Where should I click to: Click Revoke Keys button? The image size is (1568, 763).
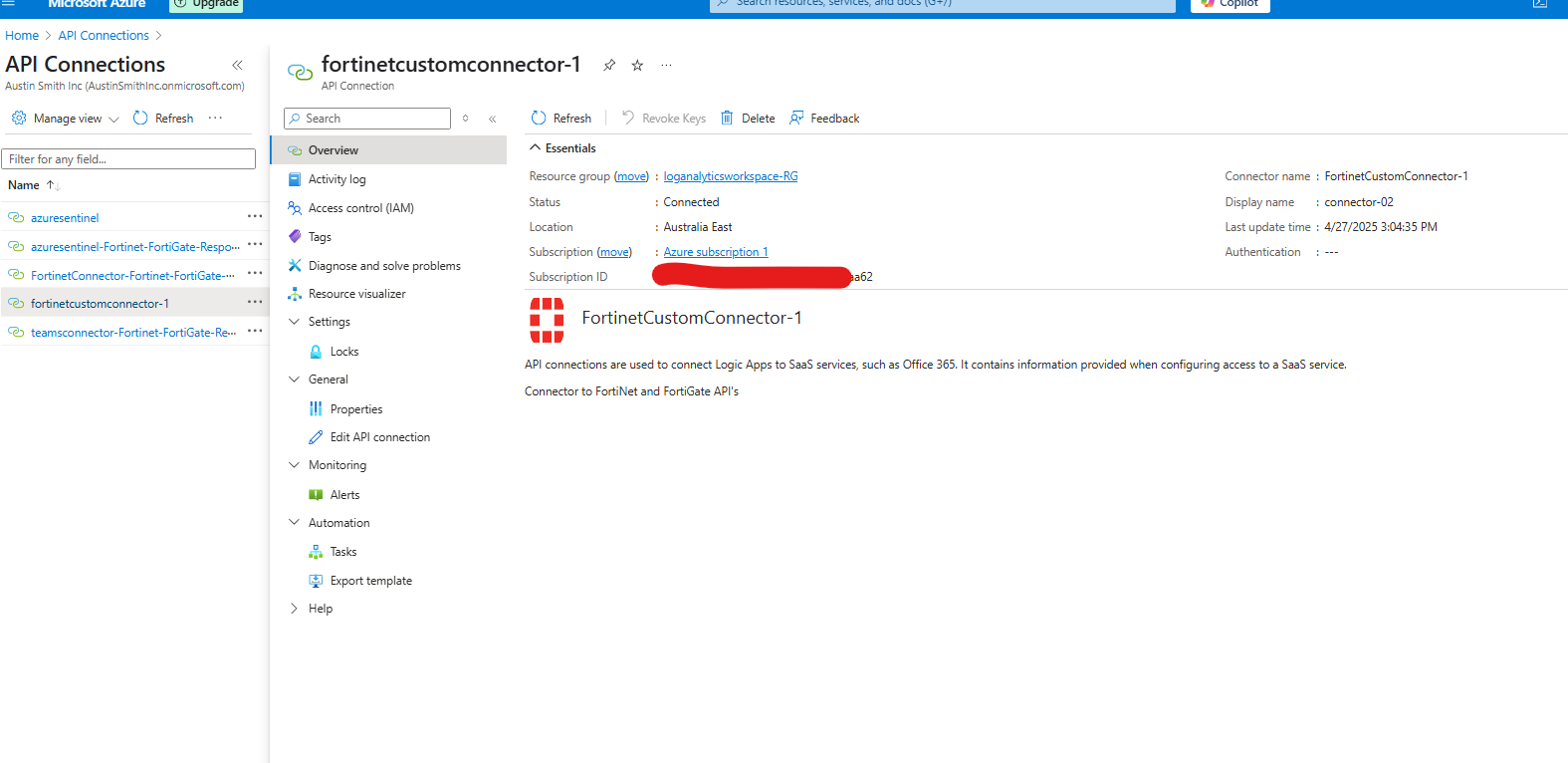coord(664,118)
